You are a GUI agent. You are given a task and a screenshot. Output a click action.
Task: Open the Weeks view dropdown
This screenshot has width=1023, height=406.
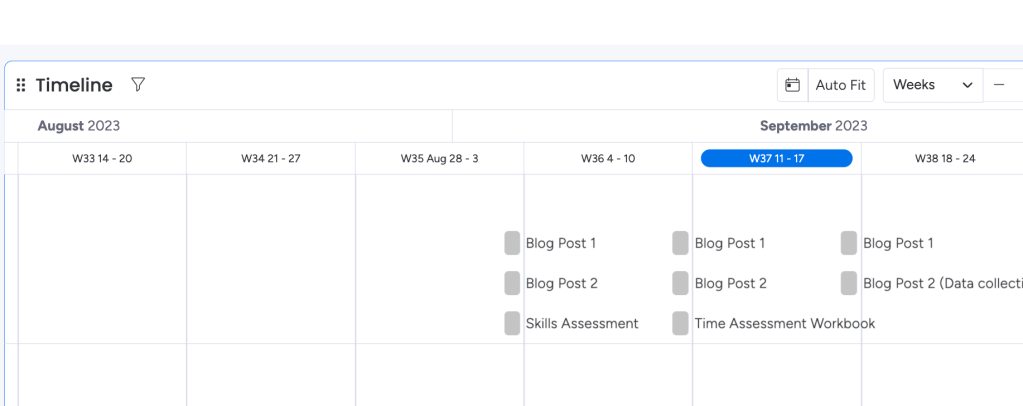point(933,85)
